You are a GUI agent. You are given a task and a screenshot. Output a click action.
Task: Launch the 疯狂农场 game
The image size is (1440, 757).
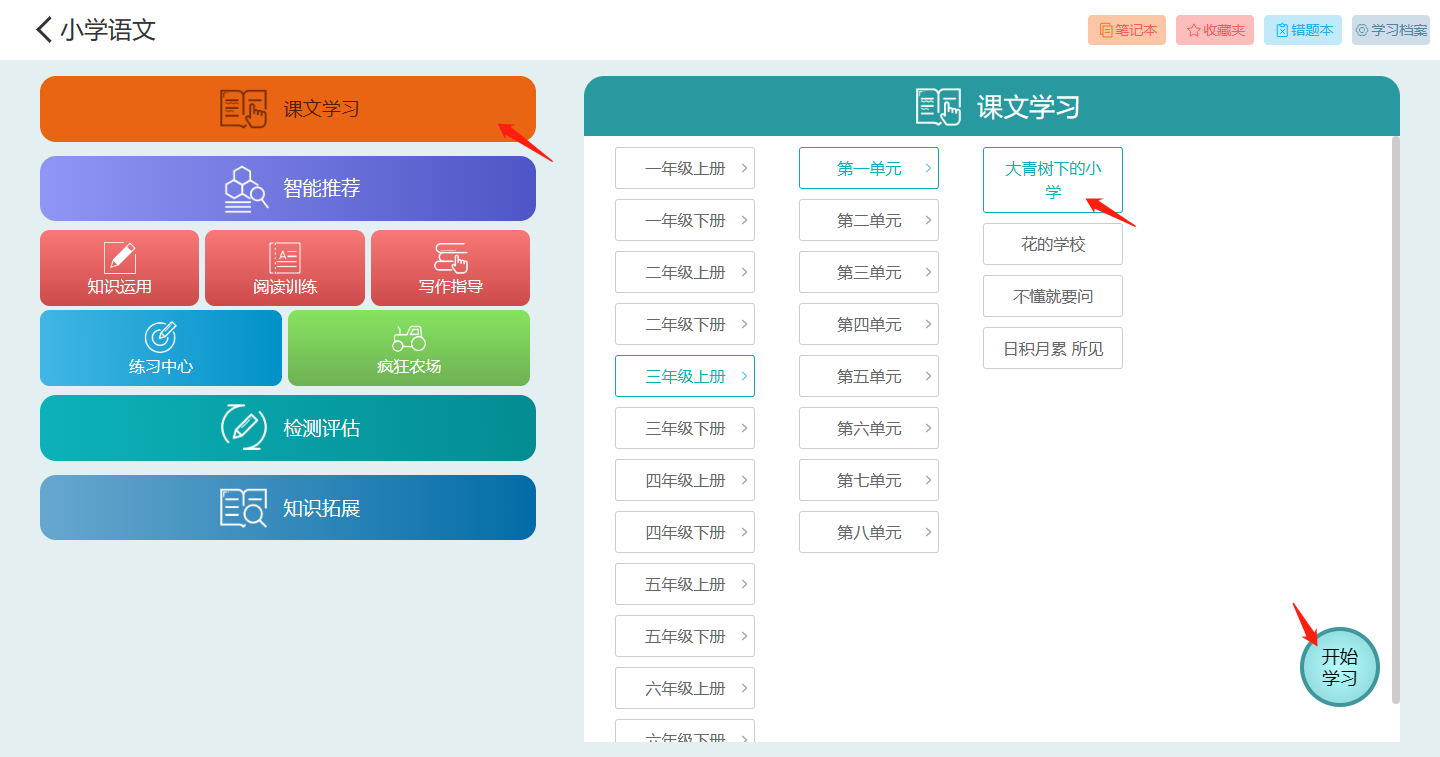tap(409, 348)
